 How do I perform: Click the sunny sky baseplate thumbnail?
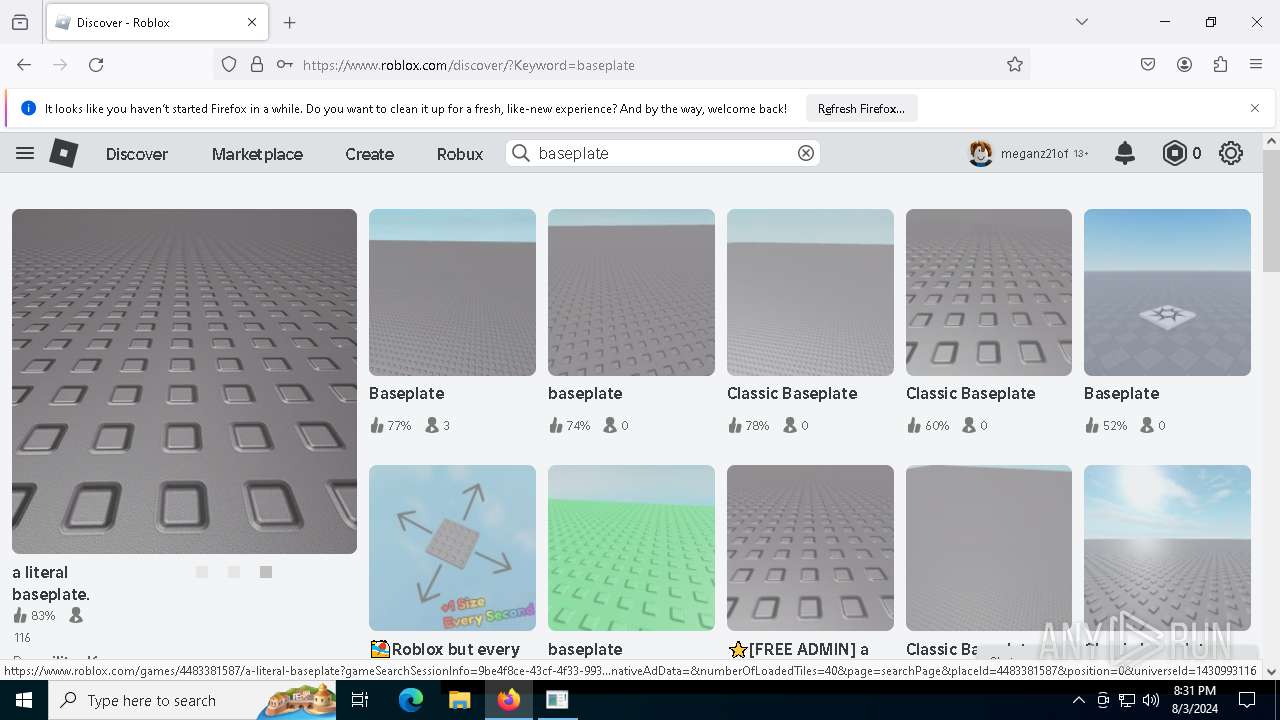click(x=1167, y=548)
